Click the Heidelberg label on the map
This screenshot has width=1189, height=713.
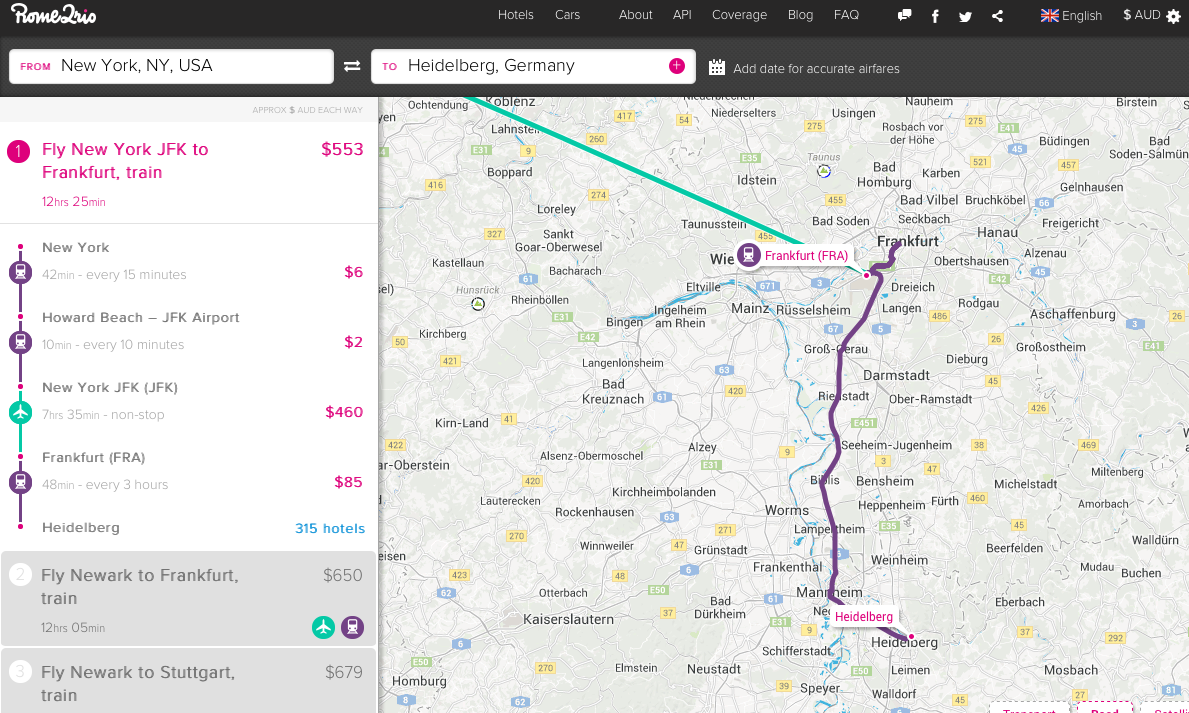[864, 617]
